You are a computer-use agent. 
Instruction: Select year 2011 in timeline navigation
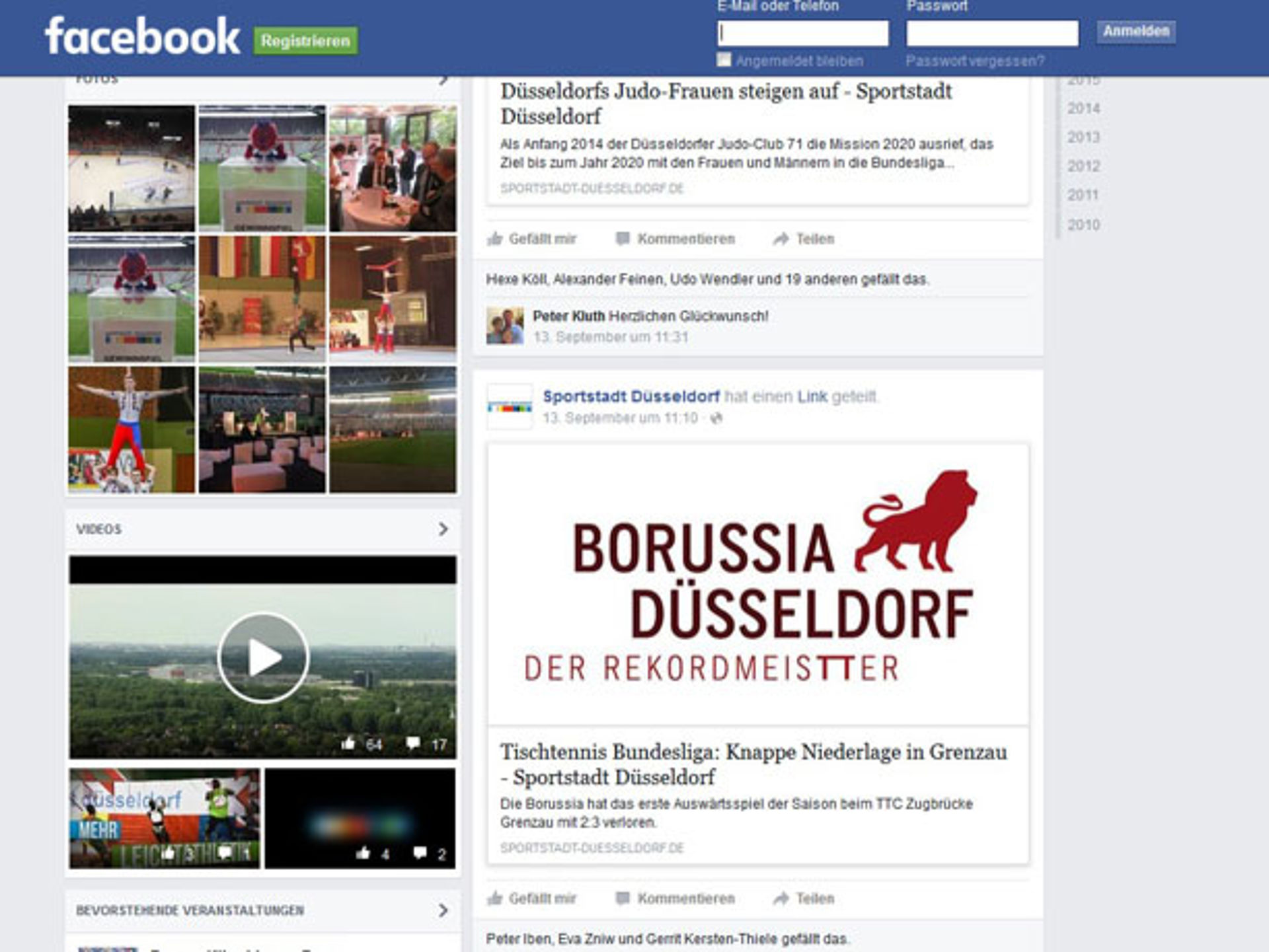[1083, 195]
